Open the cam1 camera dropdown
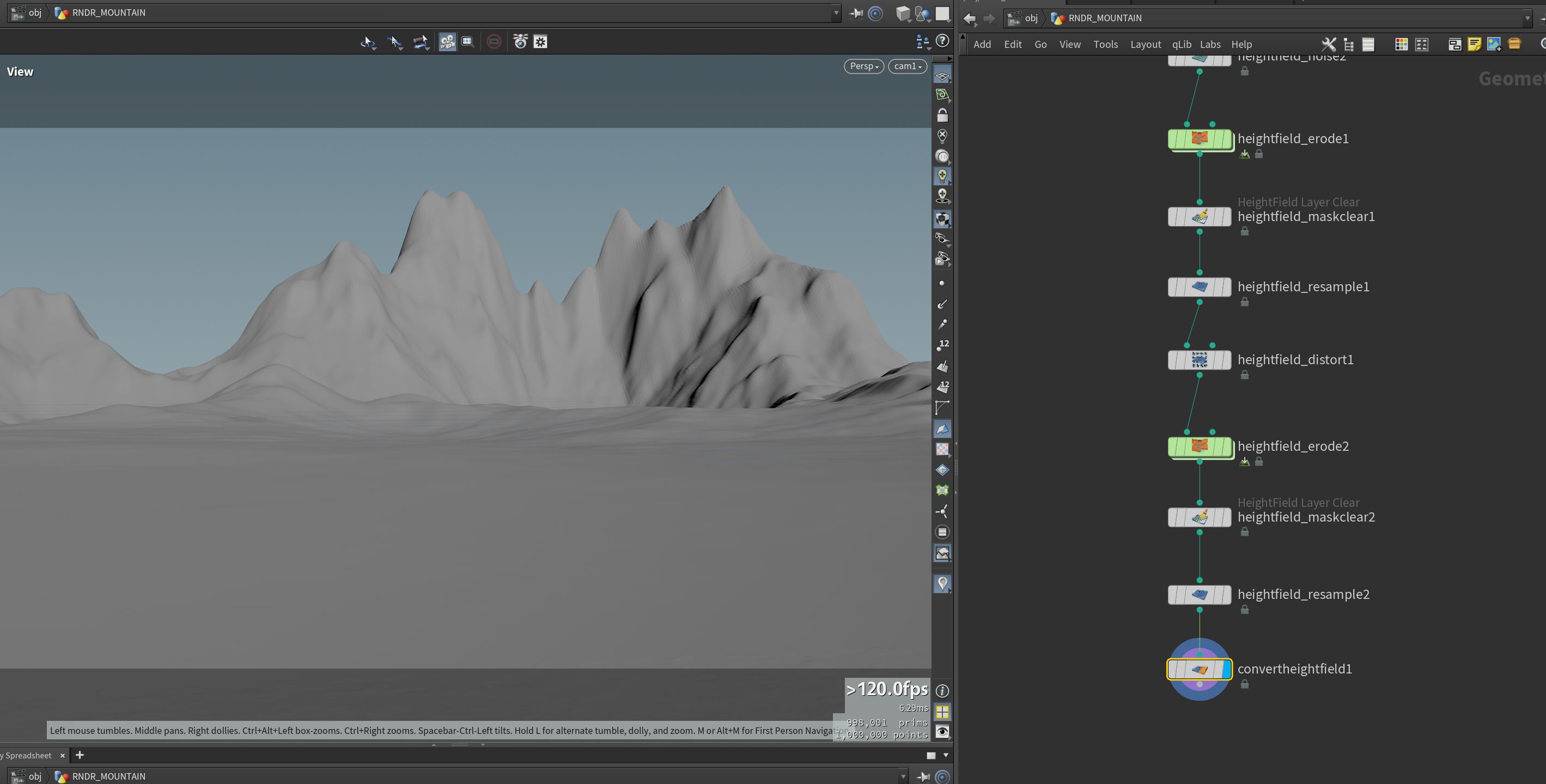1546x784 pixels. (x=908, y=66)
